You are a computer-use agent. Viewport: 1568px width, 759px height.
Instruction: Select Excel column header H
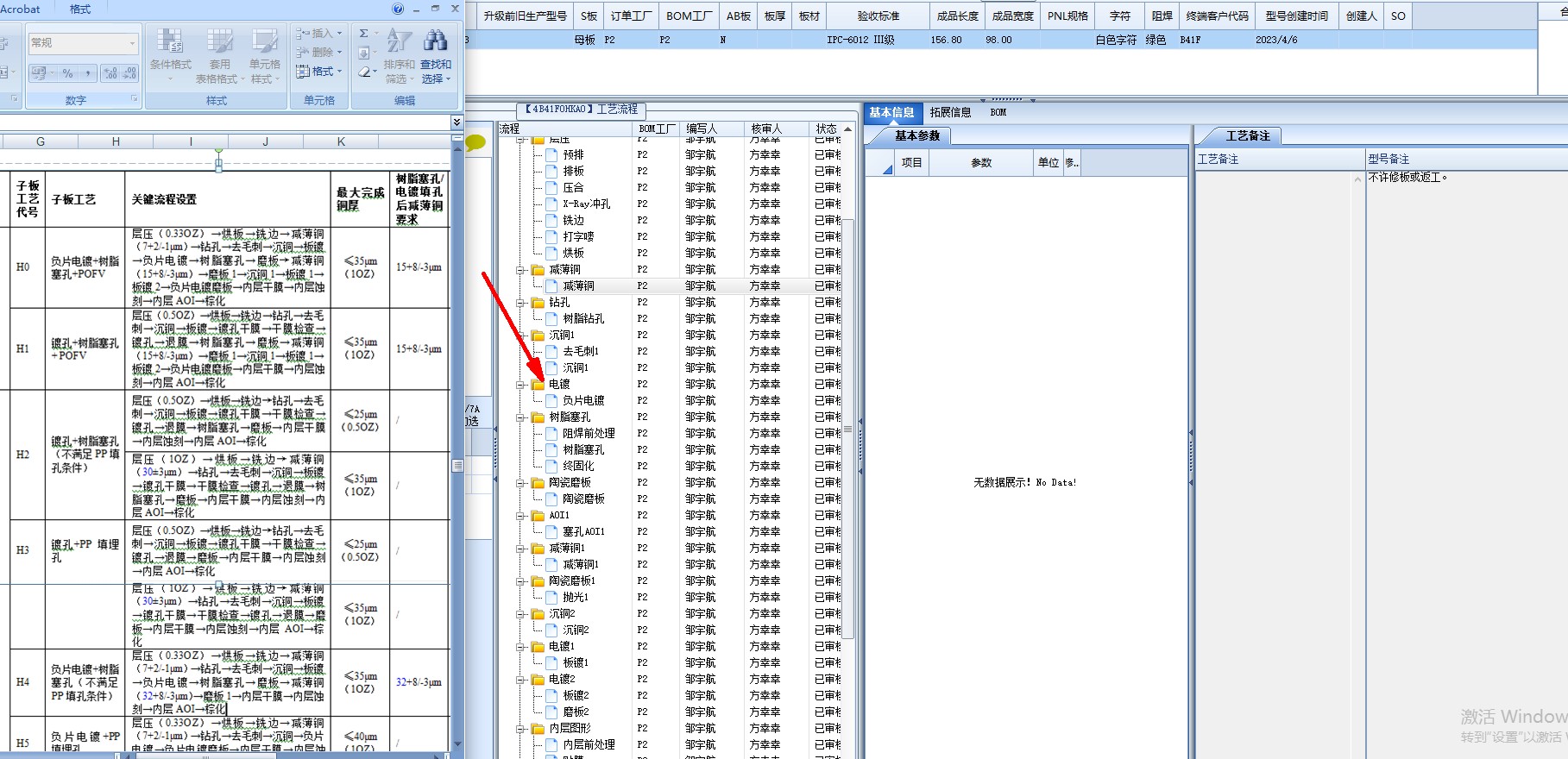116,141
